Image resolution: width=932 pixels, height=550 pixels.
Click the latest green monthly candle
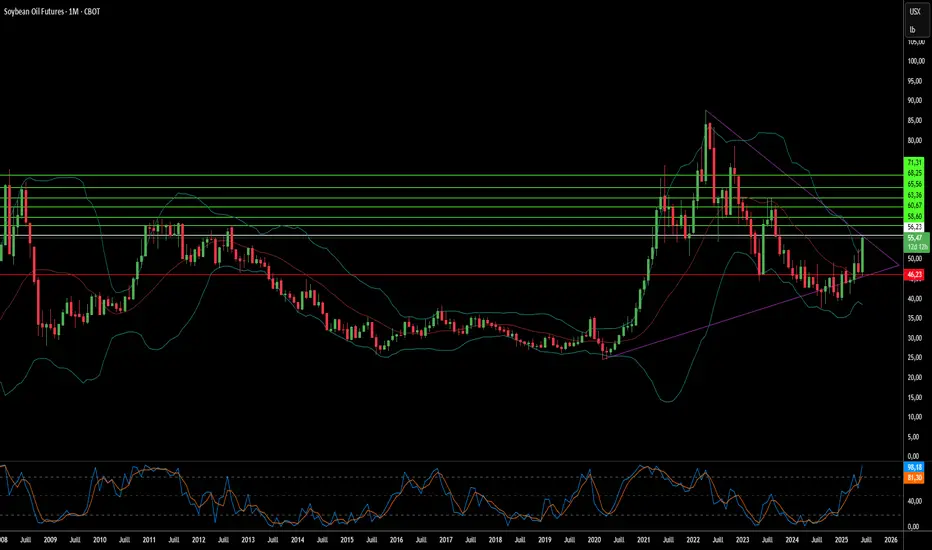click(863, 252)
